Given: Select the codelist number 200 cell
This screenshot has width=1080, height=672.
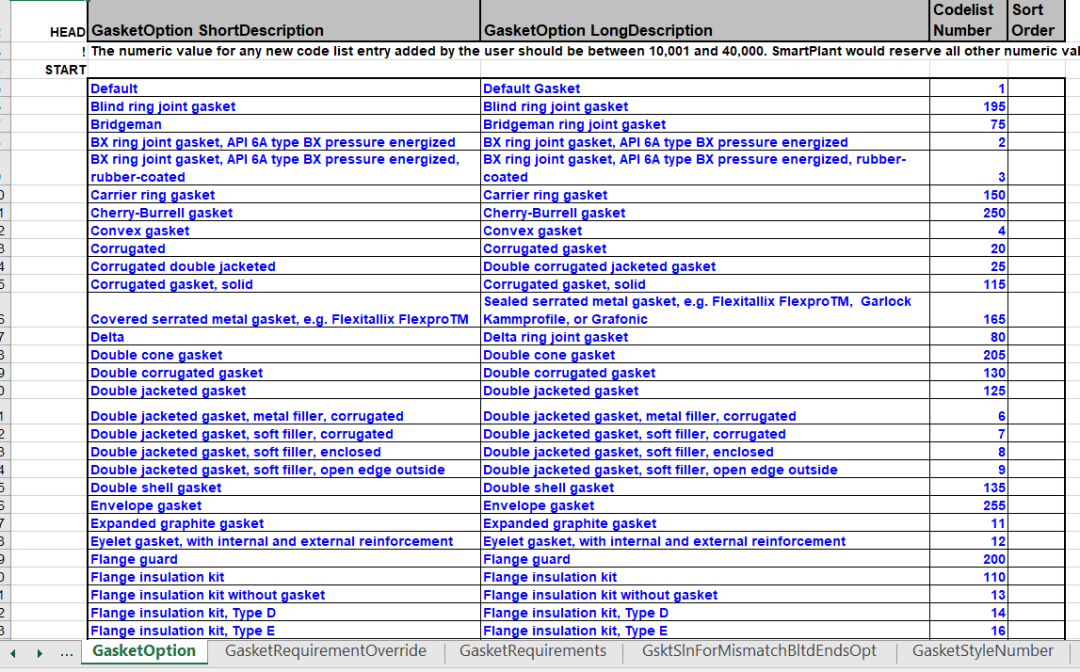Looking at the screenshot, I should [x=968, y=559].
